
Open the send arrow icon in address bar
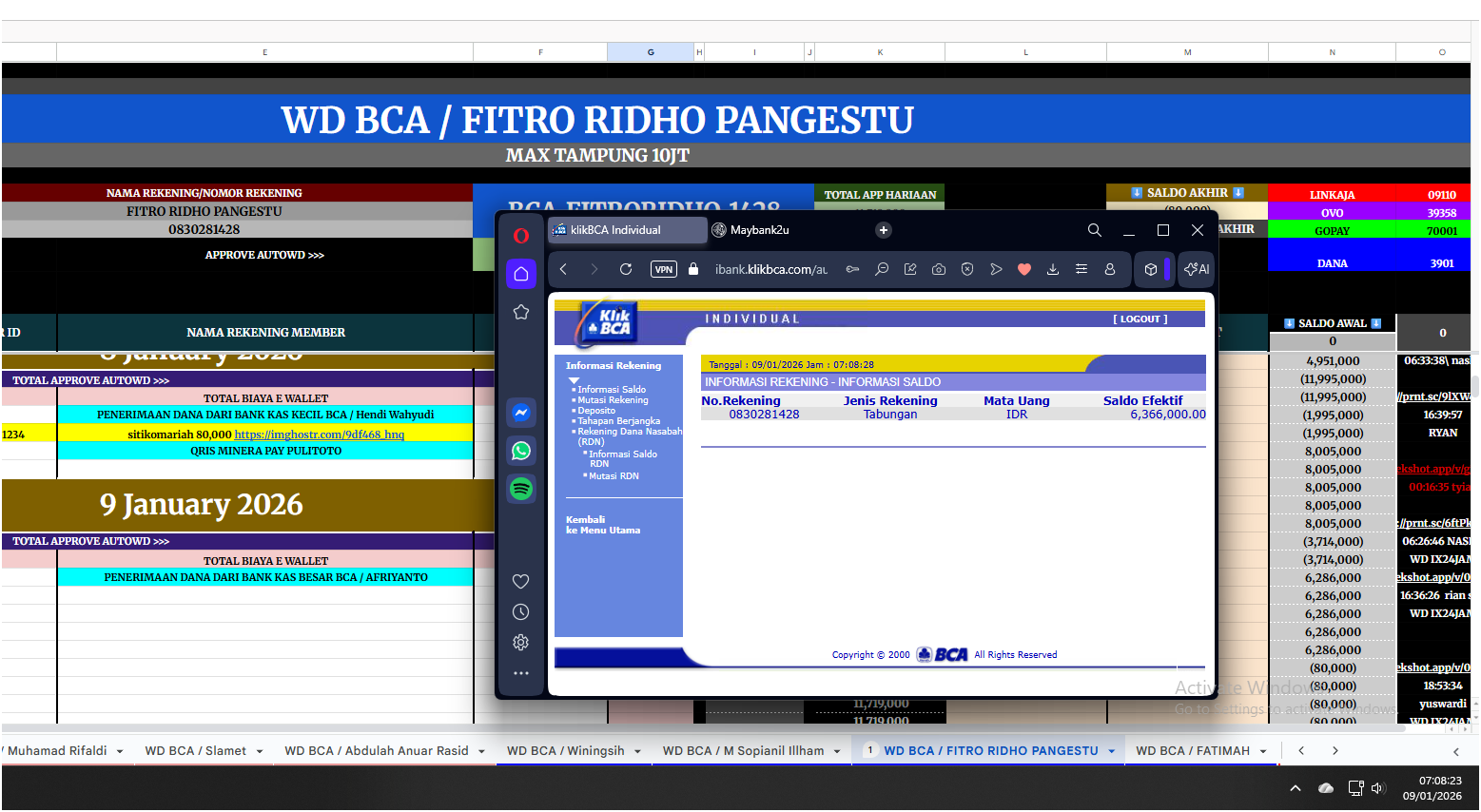996,269
